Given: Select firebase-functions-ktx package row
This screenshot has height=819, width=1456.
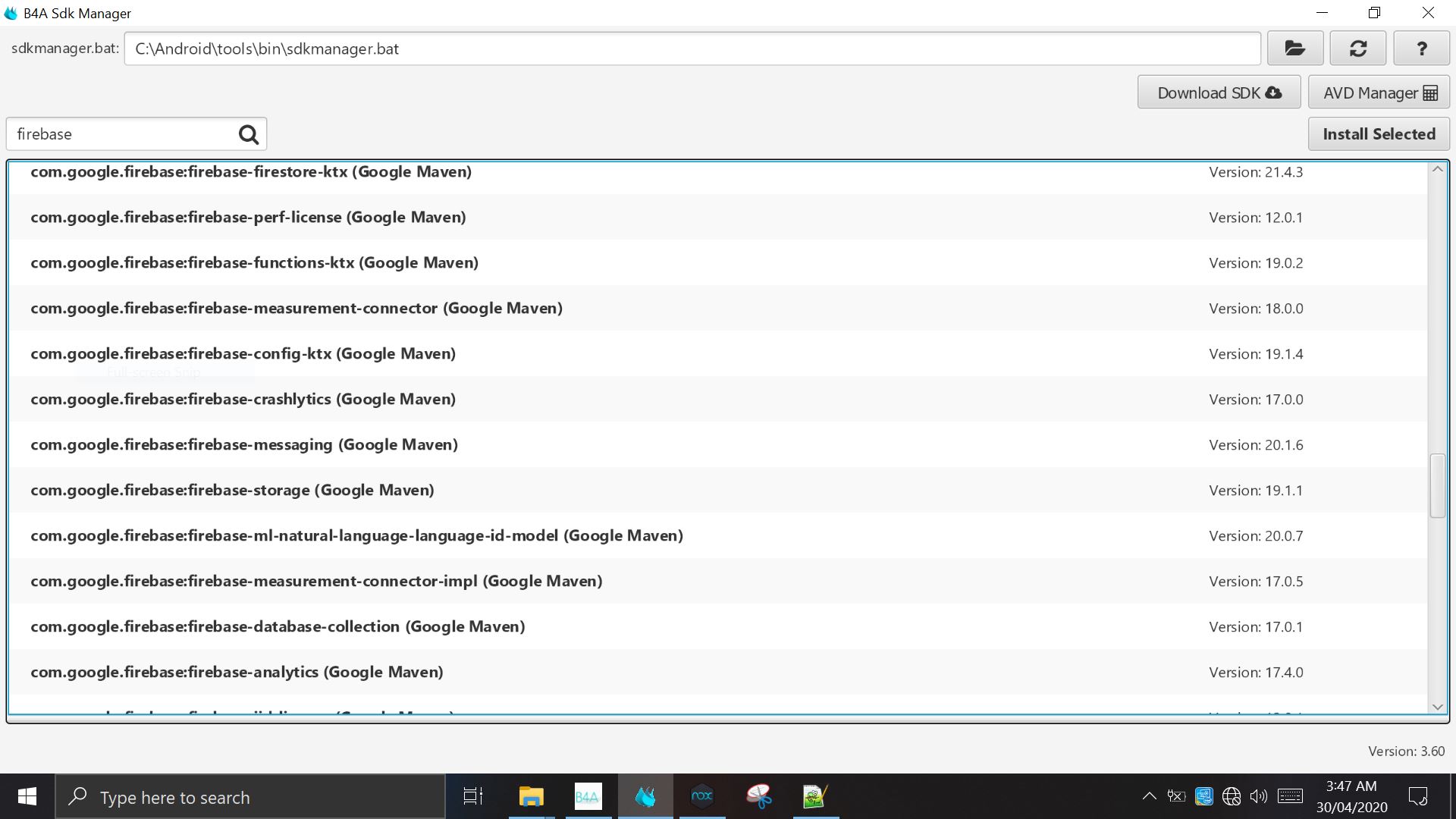Looking at the screenshot, I should (x=717, y=262).
